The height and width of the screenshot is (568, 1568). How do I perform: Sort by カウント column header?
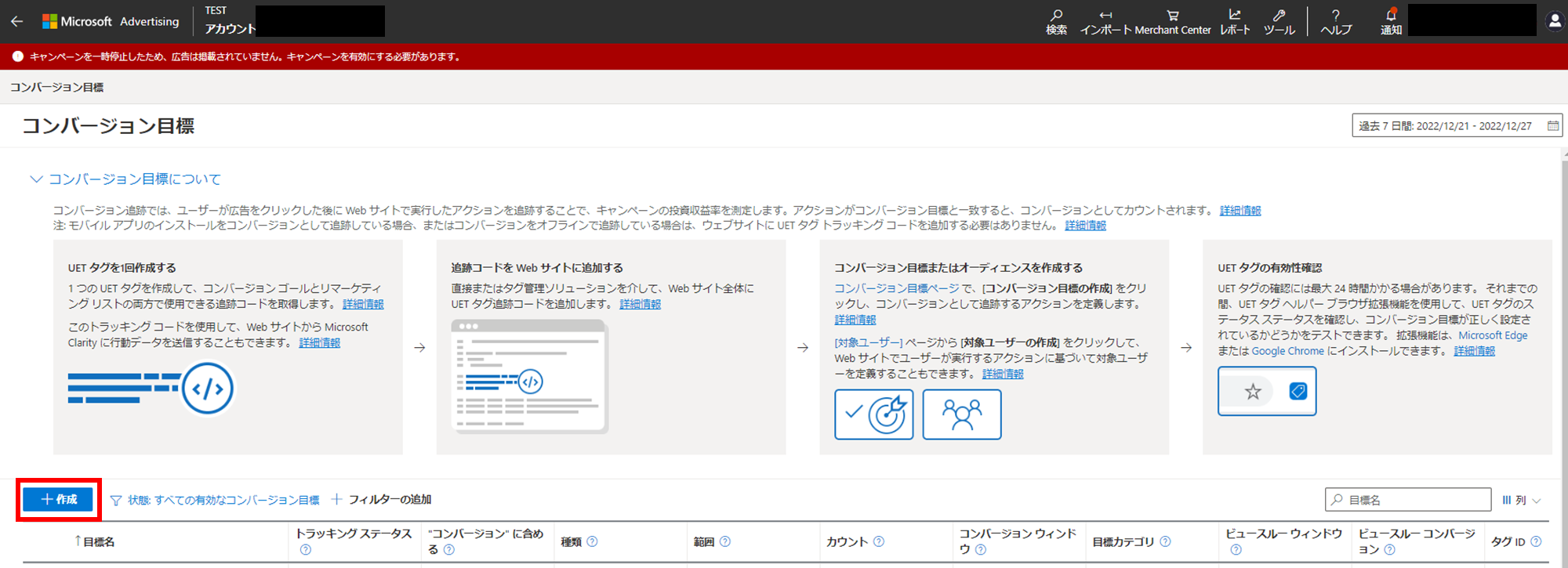point(847,541)
